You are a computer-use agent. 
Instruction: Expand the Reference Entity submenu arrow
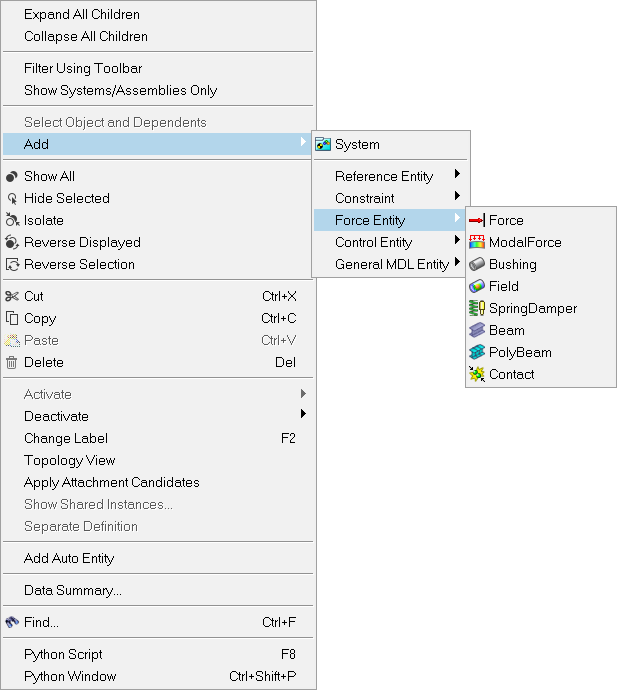tap(457, 176)
